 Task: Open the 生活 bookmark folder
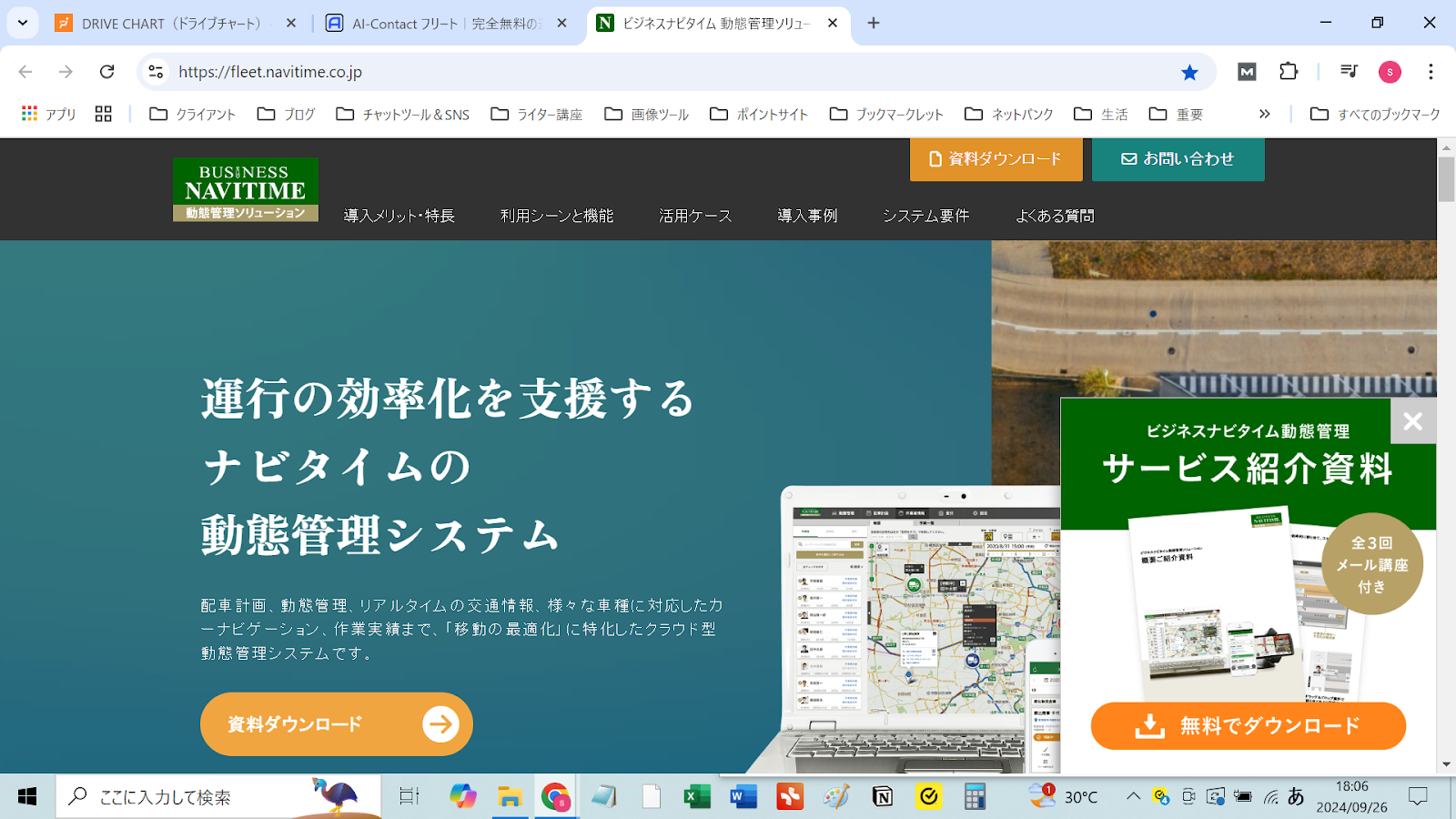tap(1101, 114)
